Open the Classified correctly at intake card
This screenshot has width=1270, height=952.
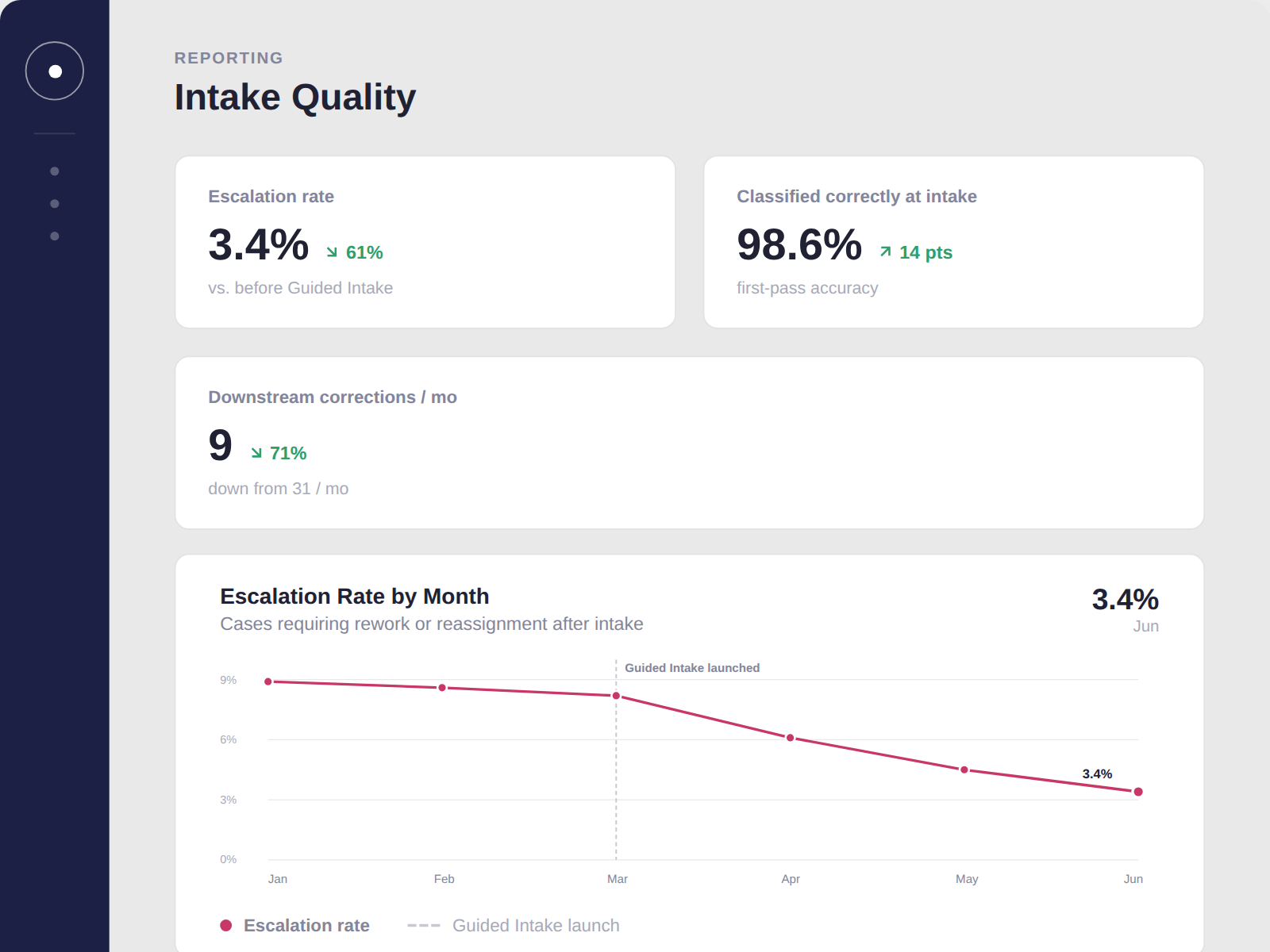click(x=954, y=242)
